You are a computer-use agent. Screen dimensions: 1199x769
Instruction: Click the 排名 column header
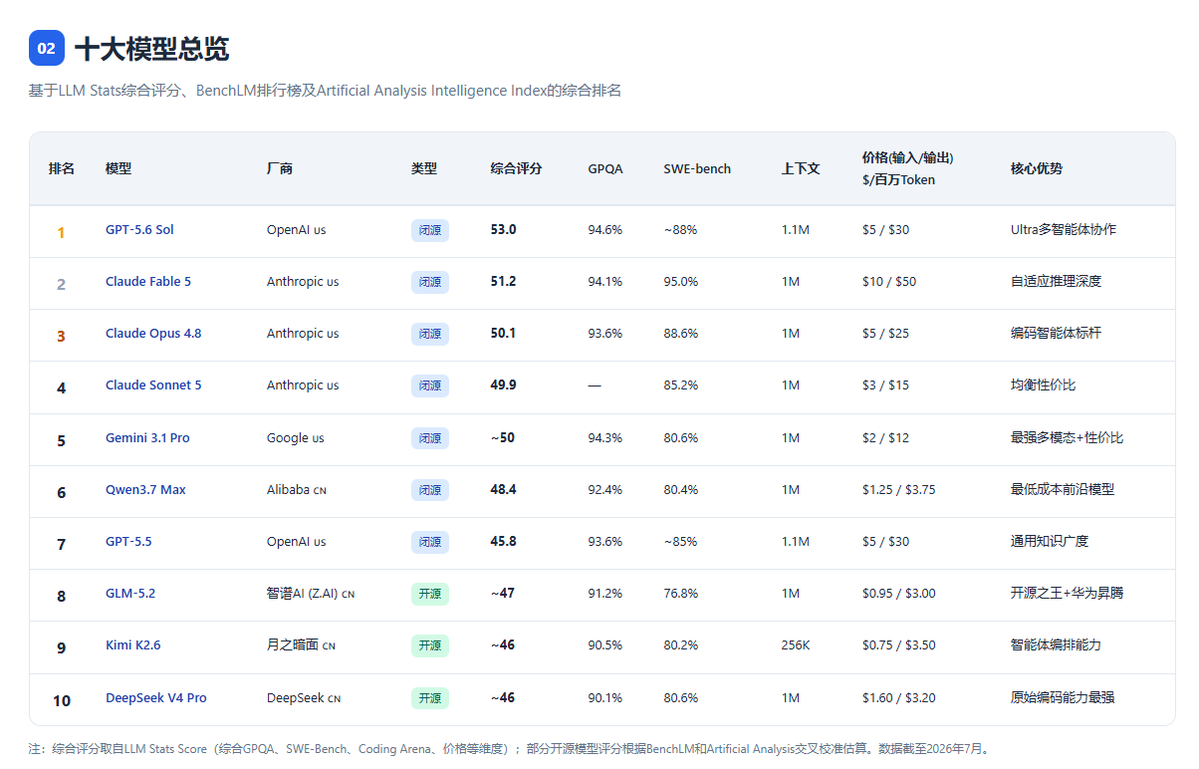61,168
